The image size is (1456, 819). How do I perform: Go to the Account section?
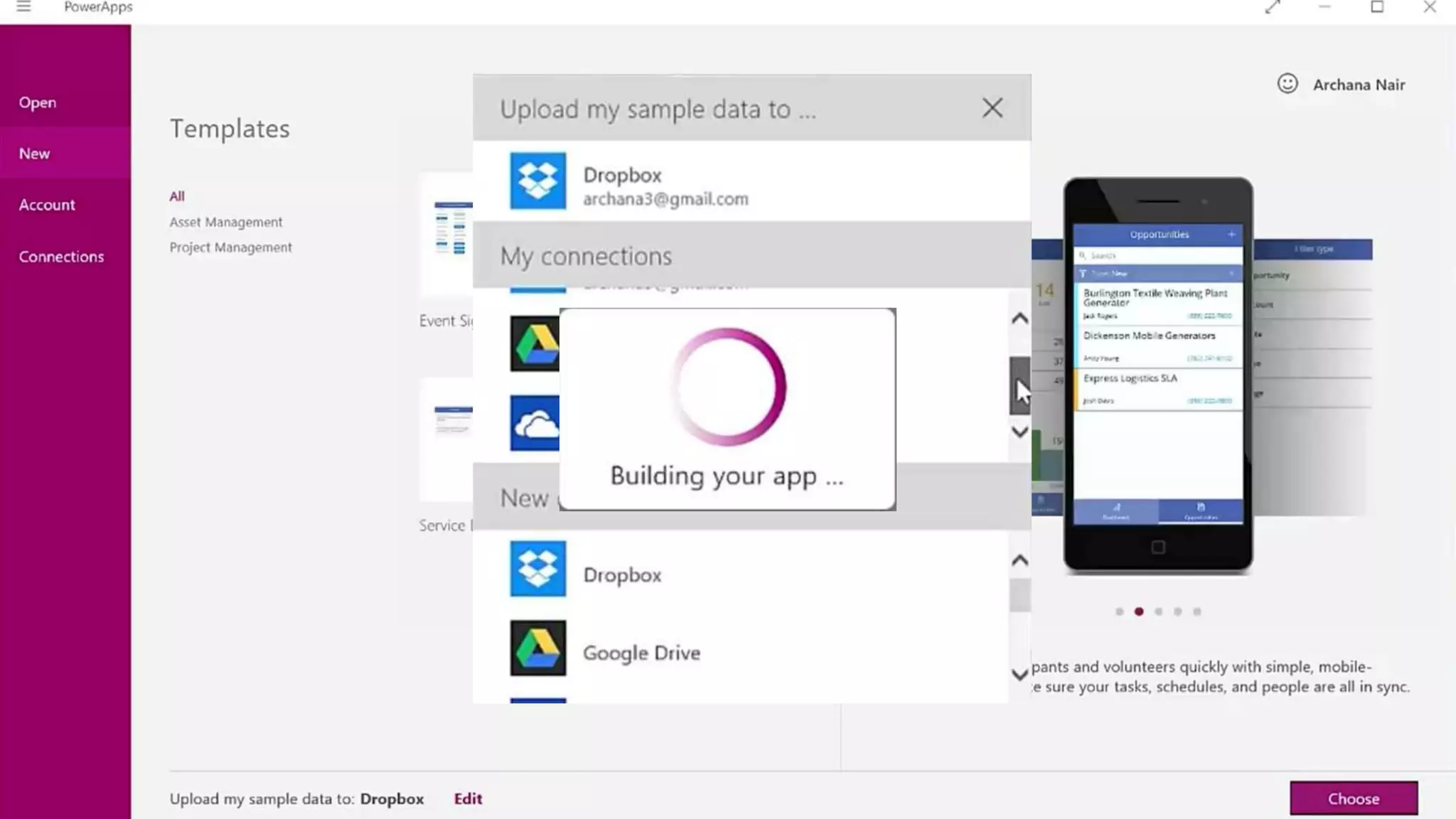pos(47,205)
